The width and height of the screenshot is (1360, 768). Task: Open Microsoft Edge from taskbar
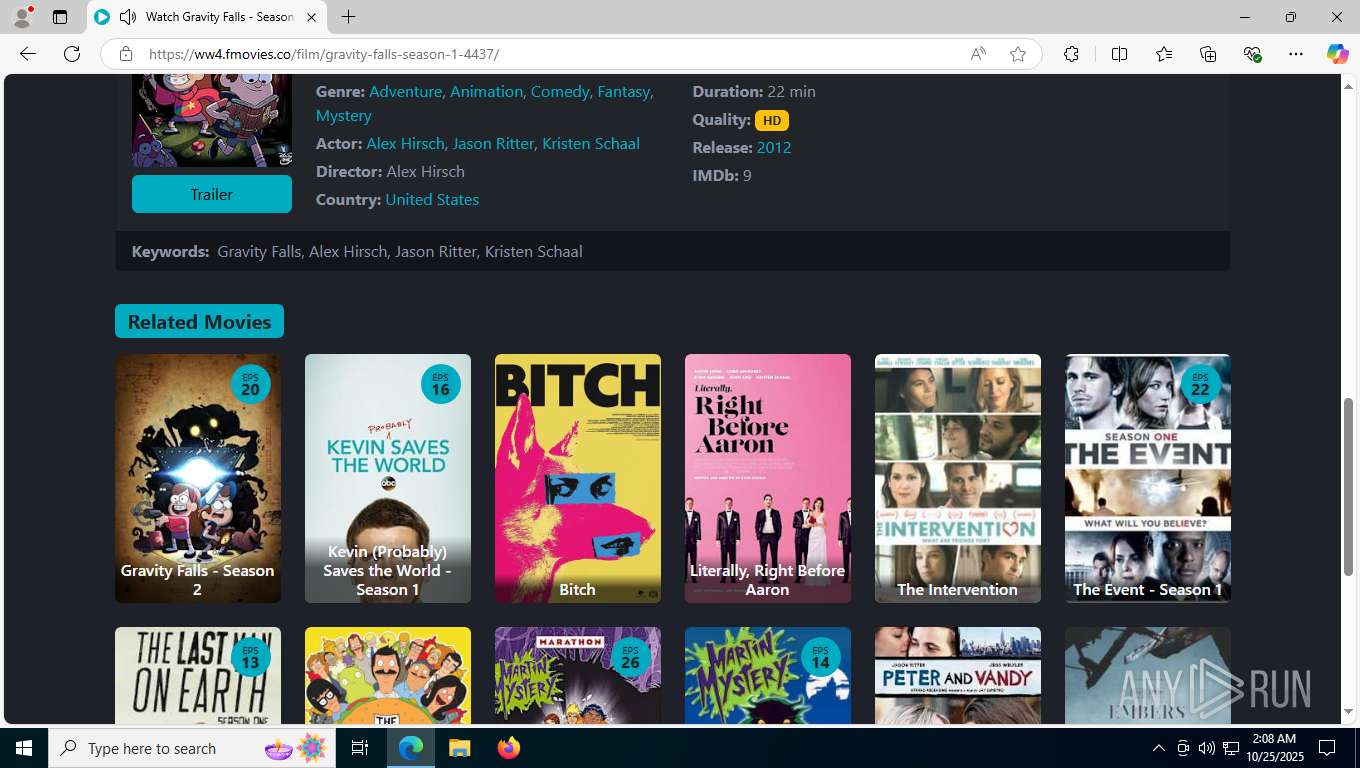click(x=410, y=748)
